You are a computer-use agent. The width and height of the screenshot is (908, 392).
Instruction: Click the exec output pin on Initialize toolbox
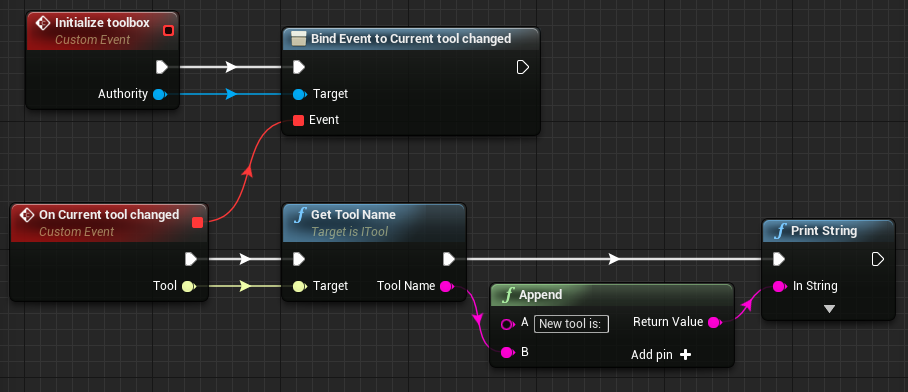point(162,68)
